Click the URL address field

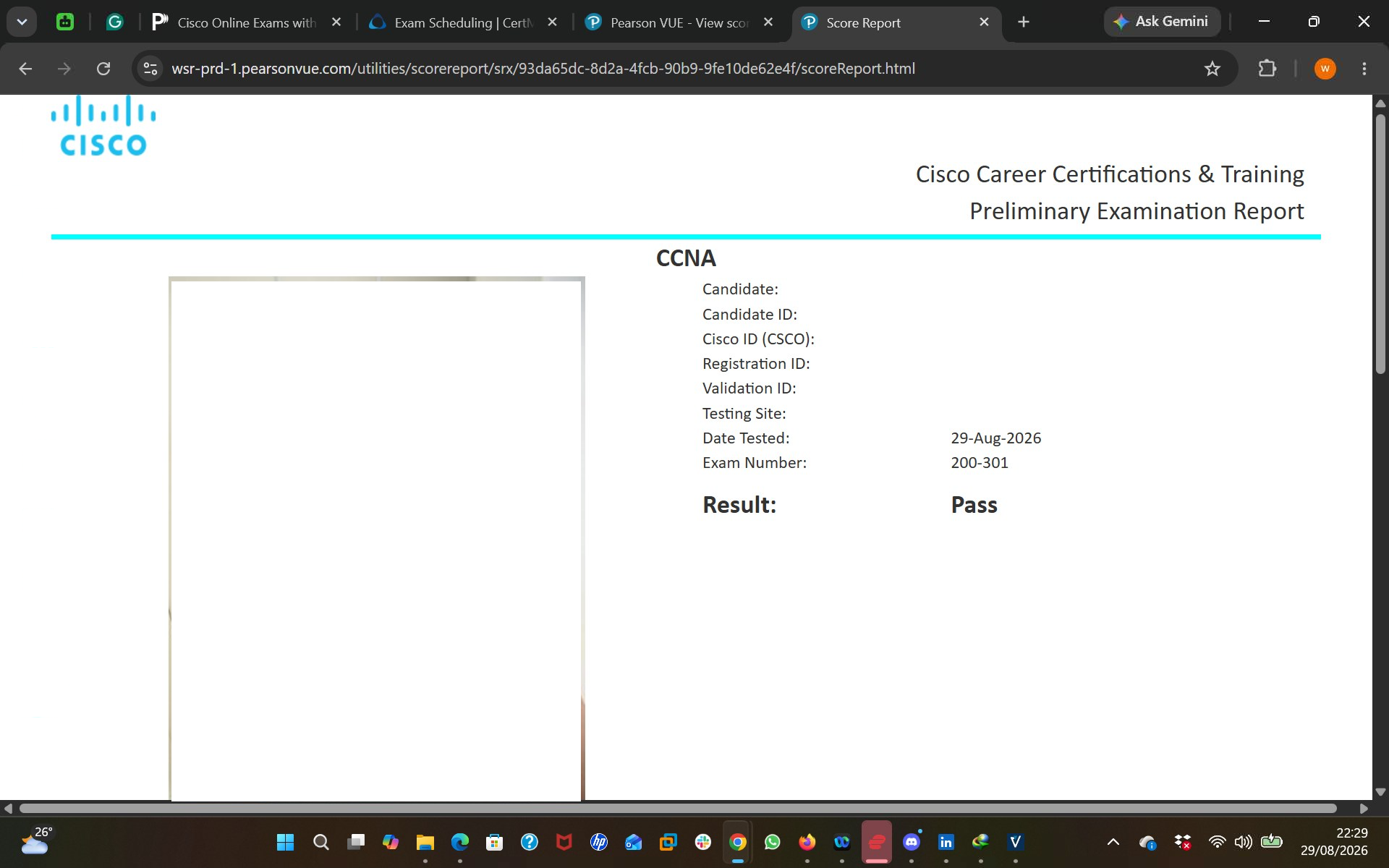tap(543, 69)
